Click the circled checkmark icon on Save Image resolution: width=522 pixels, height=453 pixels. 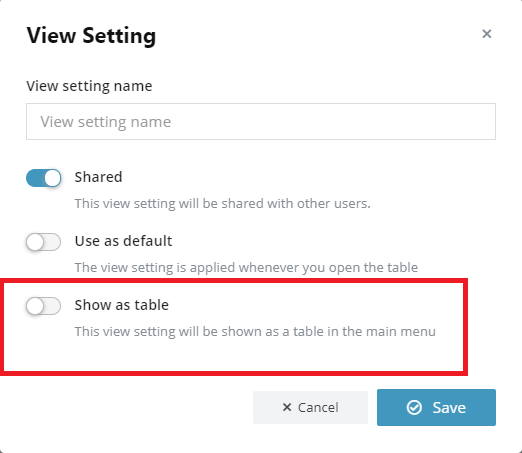coord(414,407)
